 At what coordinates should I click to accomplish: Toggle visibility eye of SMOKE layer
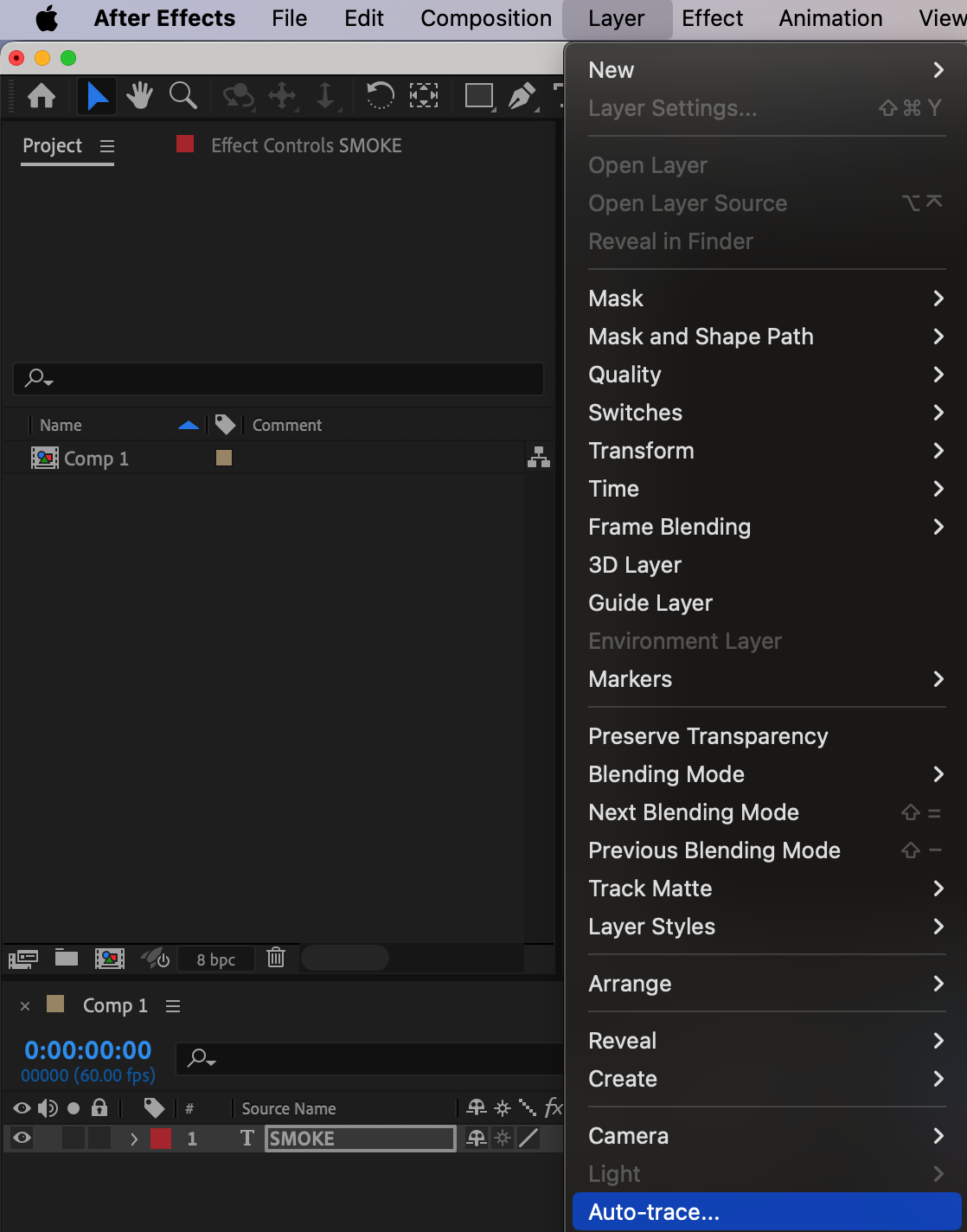tap(22, 1138)
